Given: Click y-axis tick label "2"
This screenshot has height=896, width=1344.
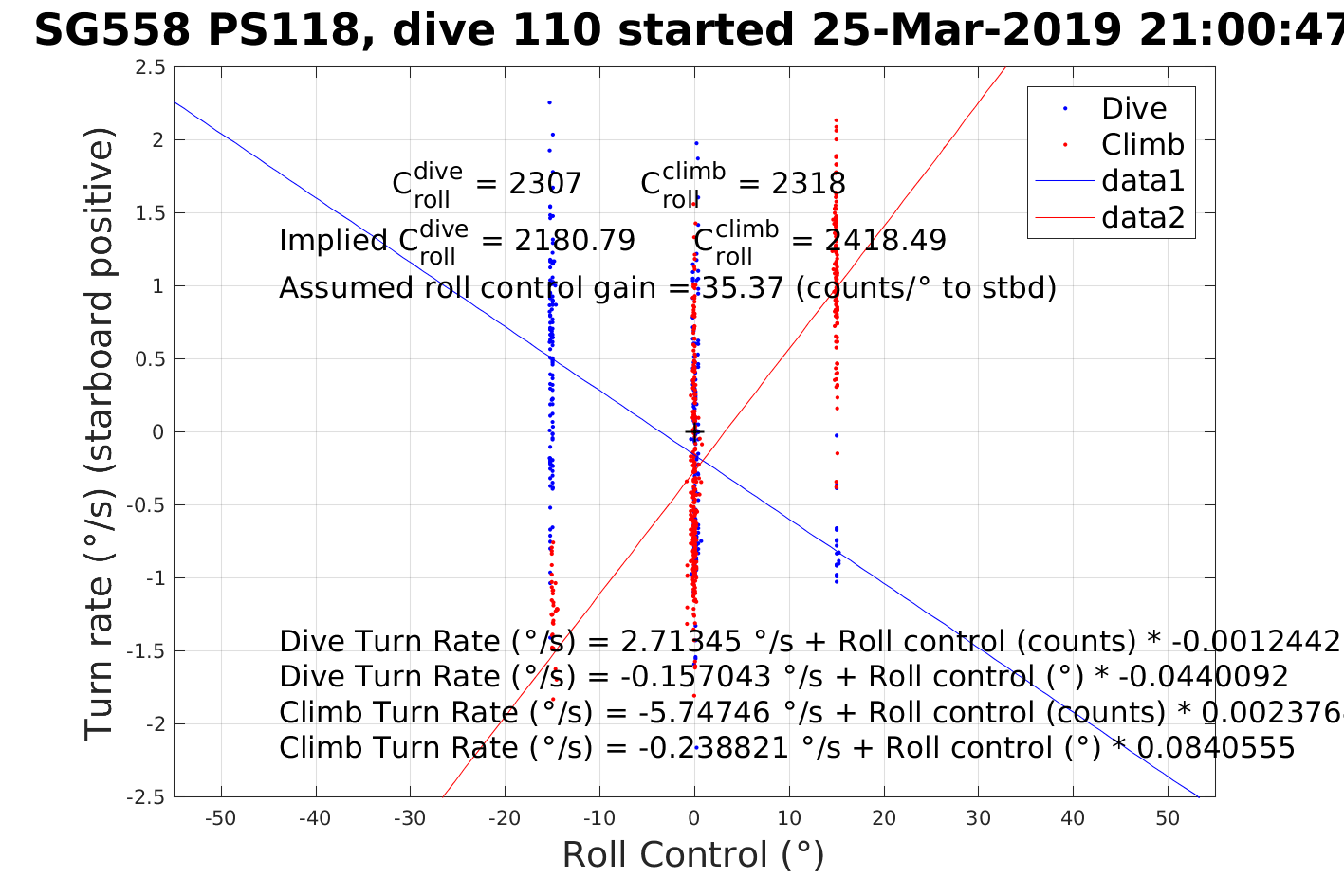Looking at the screenshot, I should [x=159, y=140].
